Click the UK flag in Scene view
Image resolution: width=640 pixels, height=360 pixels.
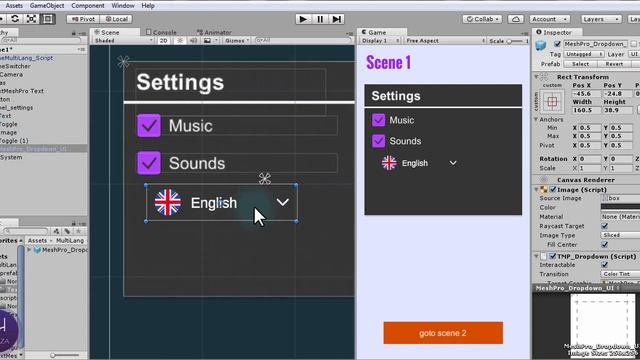pos(168,202)
